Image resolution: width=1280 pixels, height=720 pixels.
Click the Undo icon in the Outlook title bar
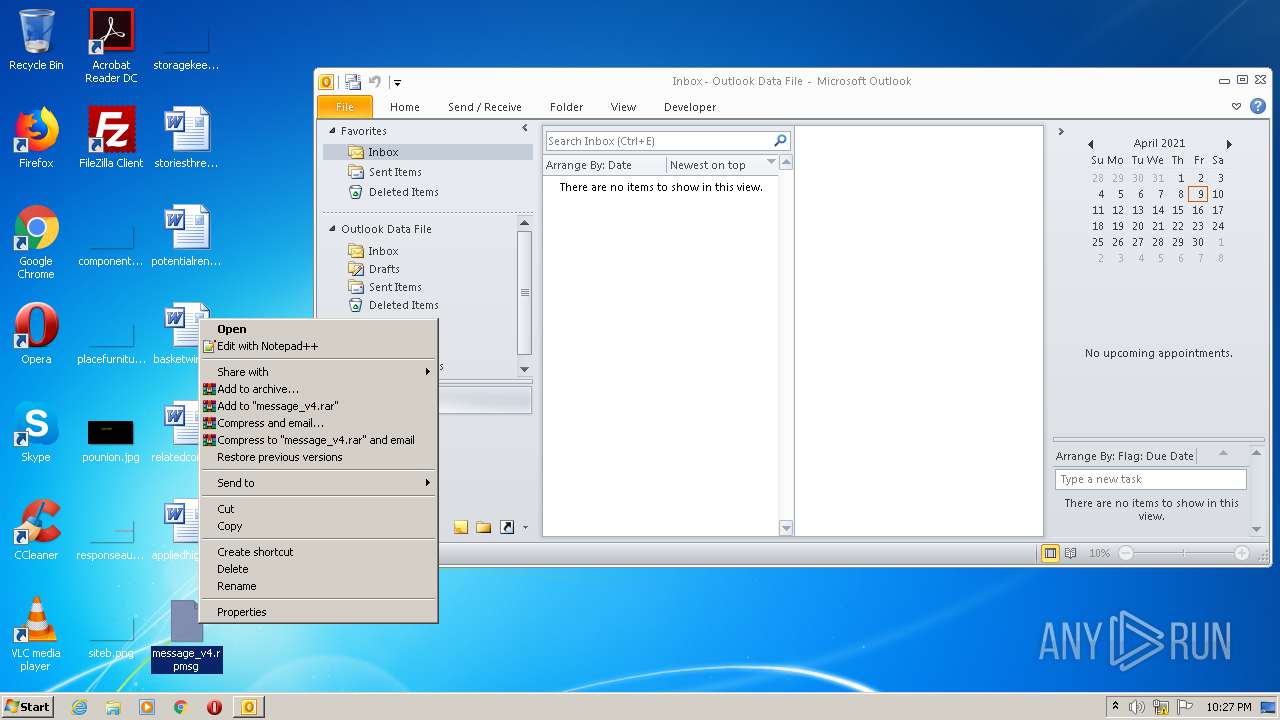[x=375, y=82]
